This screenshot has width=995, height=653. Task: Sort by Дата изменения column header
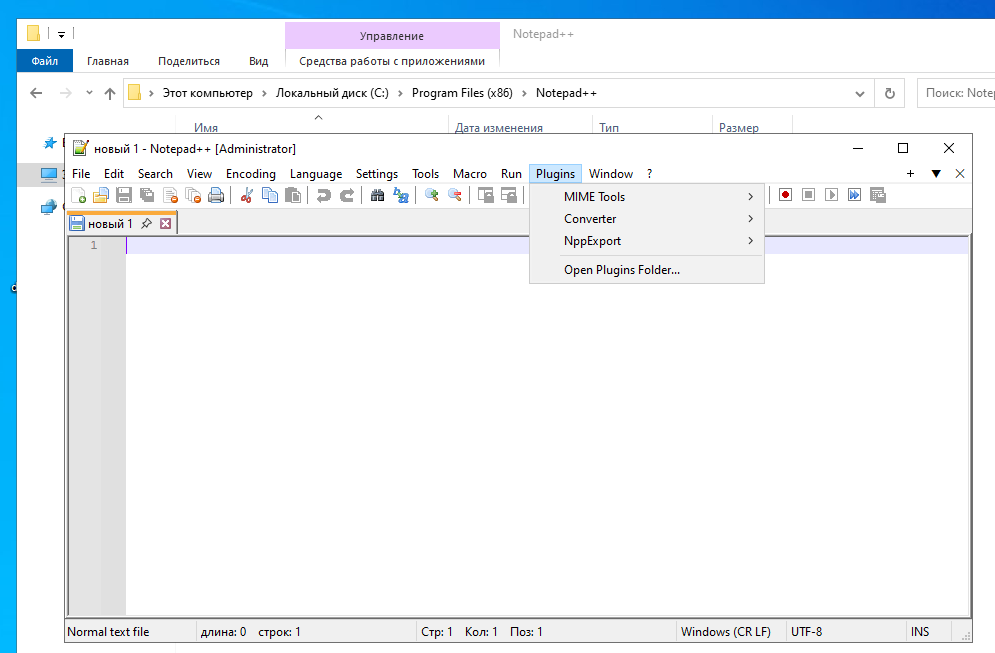[499, 128]
